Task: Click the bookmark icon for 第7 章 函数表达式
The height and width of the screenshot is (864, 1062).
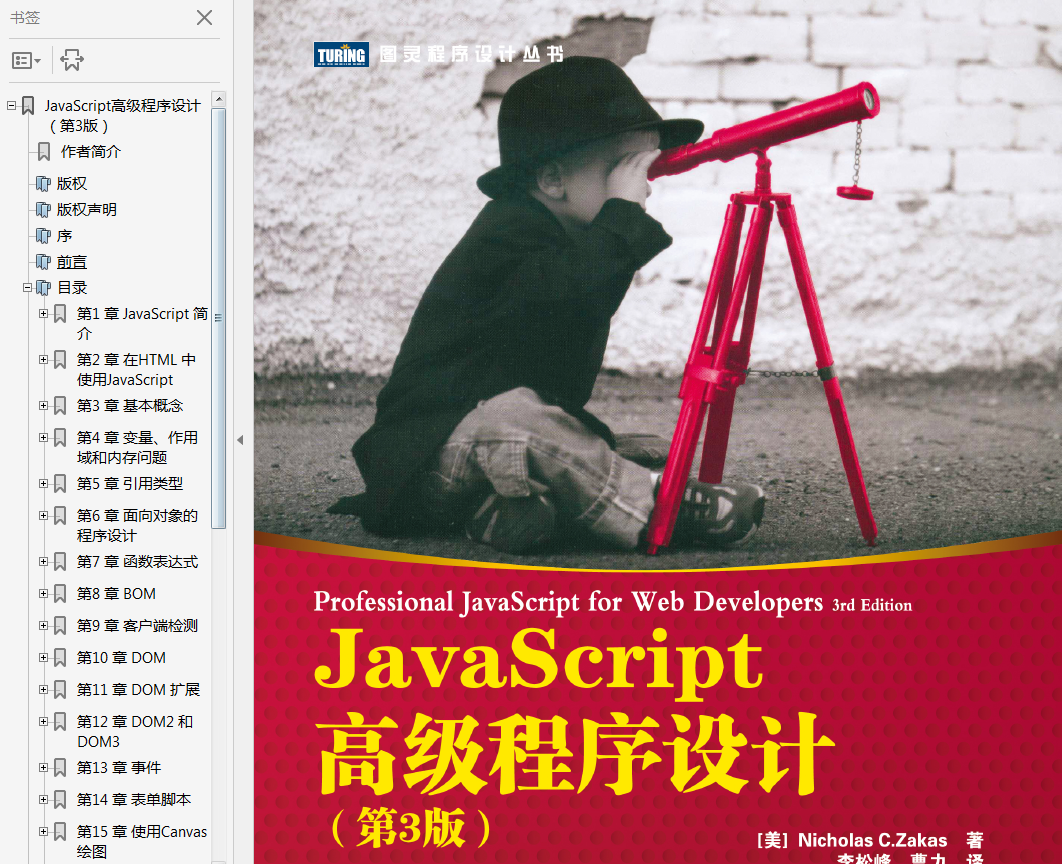Action: (60, 561)
